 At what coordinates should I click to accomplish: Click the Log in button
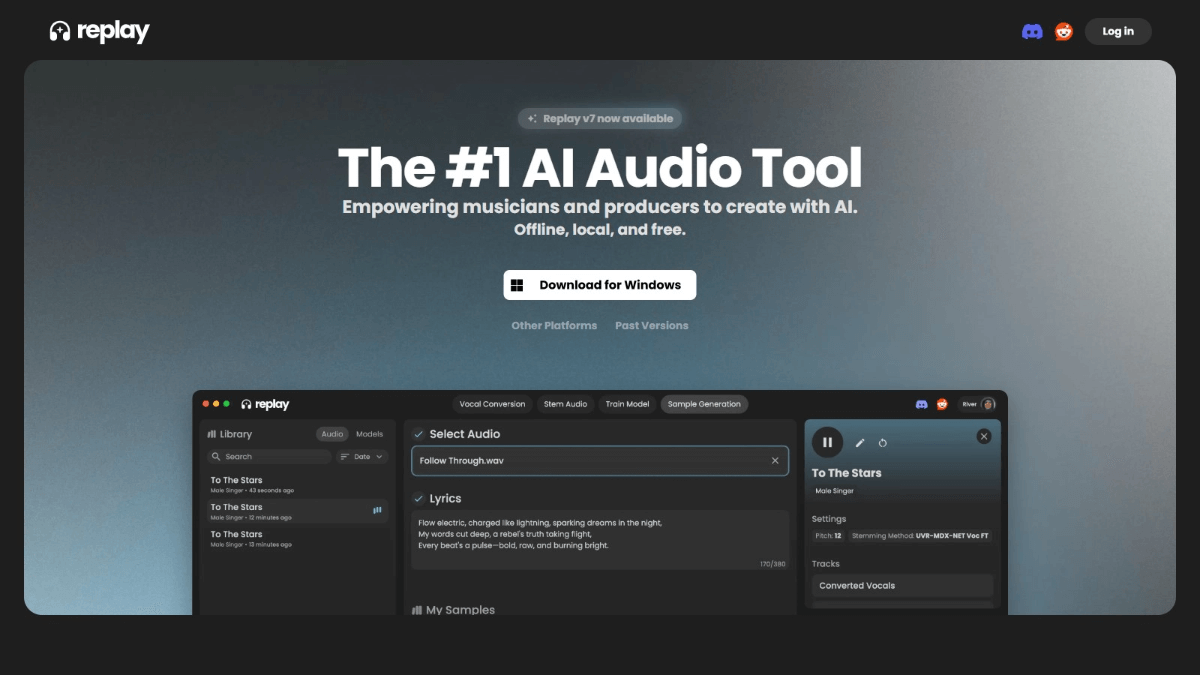[x=1118, y=32]
